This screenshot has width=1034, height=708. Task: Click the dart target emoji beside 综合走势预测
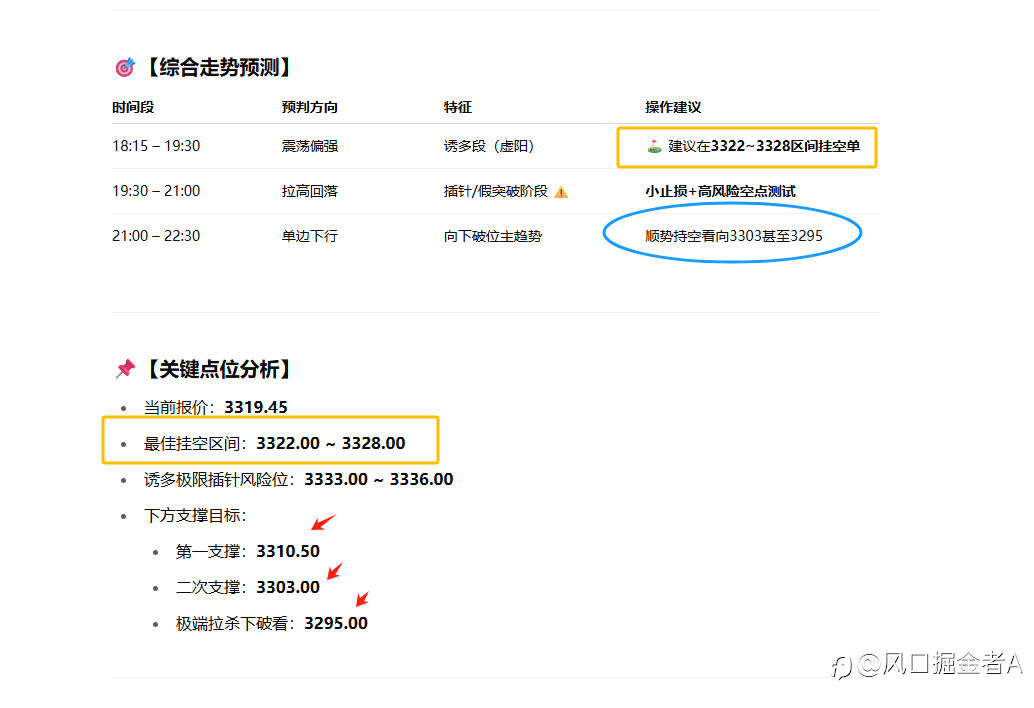pyautogui.click(x=125, y=67)
